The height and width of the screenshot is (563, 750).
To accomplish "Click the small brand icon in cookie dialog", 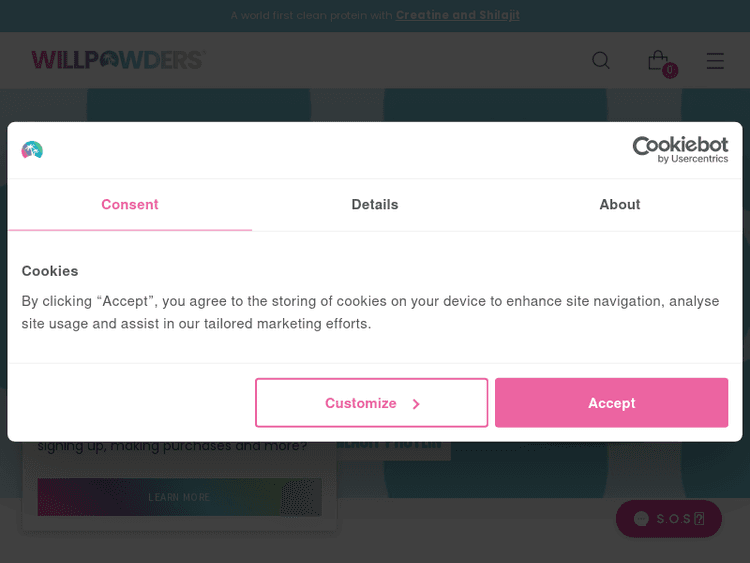I will [x=32, y=150].
